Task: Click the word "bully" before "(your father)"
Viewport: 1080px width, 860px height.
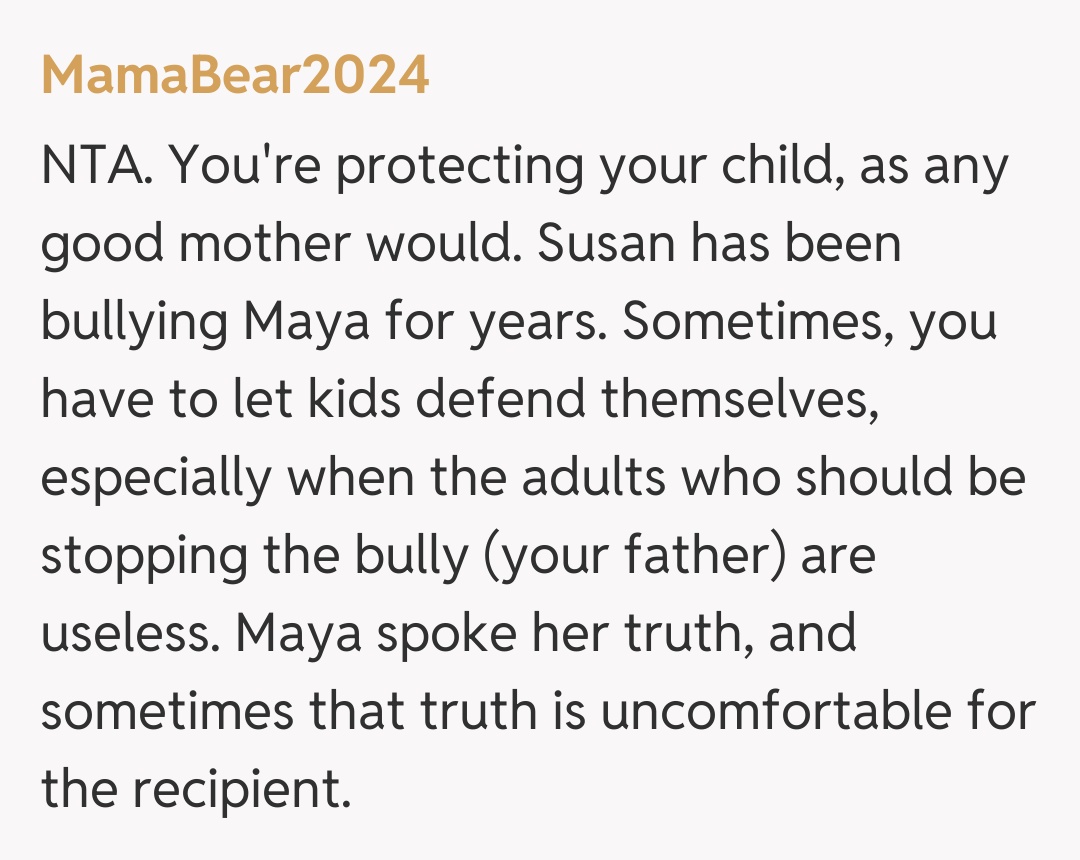Action: [x=415, y=556]
